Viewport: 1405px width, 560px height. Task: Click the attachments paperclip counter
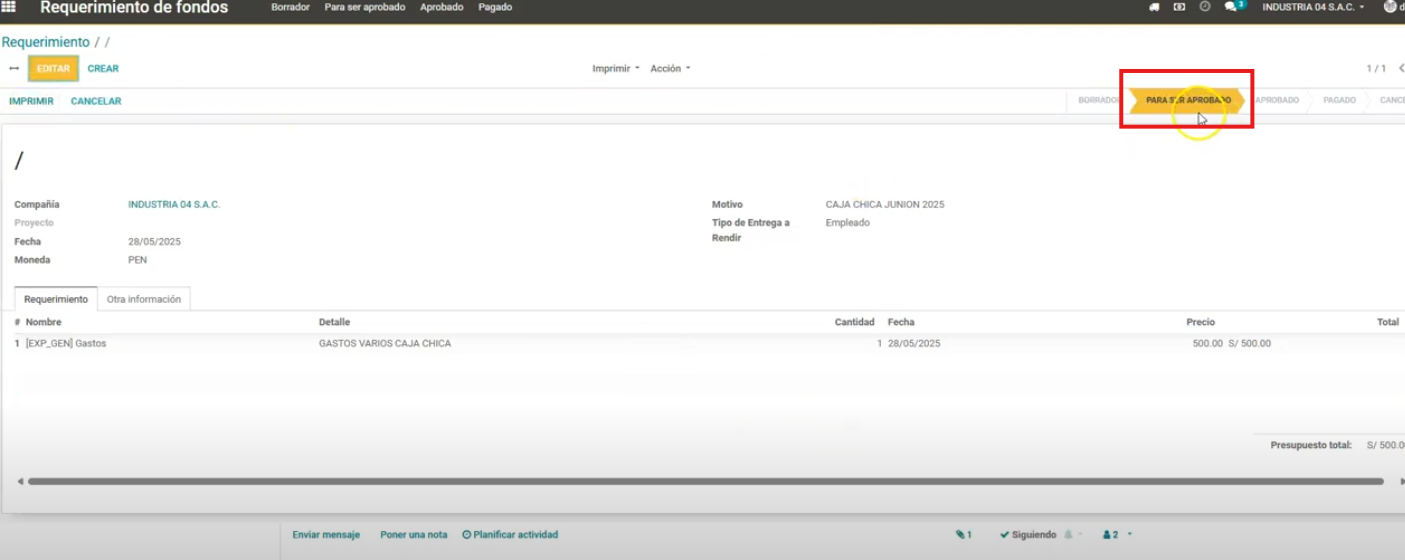pyautogui.click(x=963, y=535)
